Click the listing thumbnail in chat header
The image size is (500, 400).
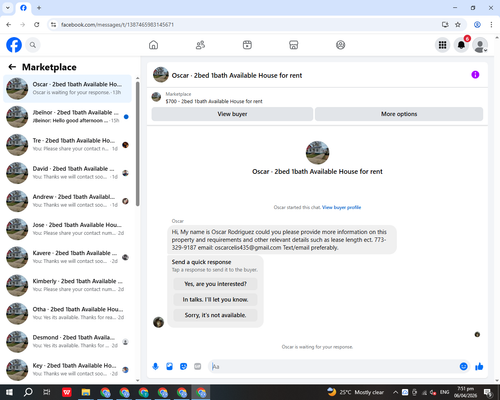coord(161,75)
